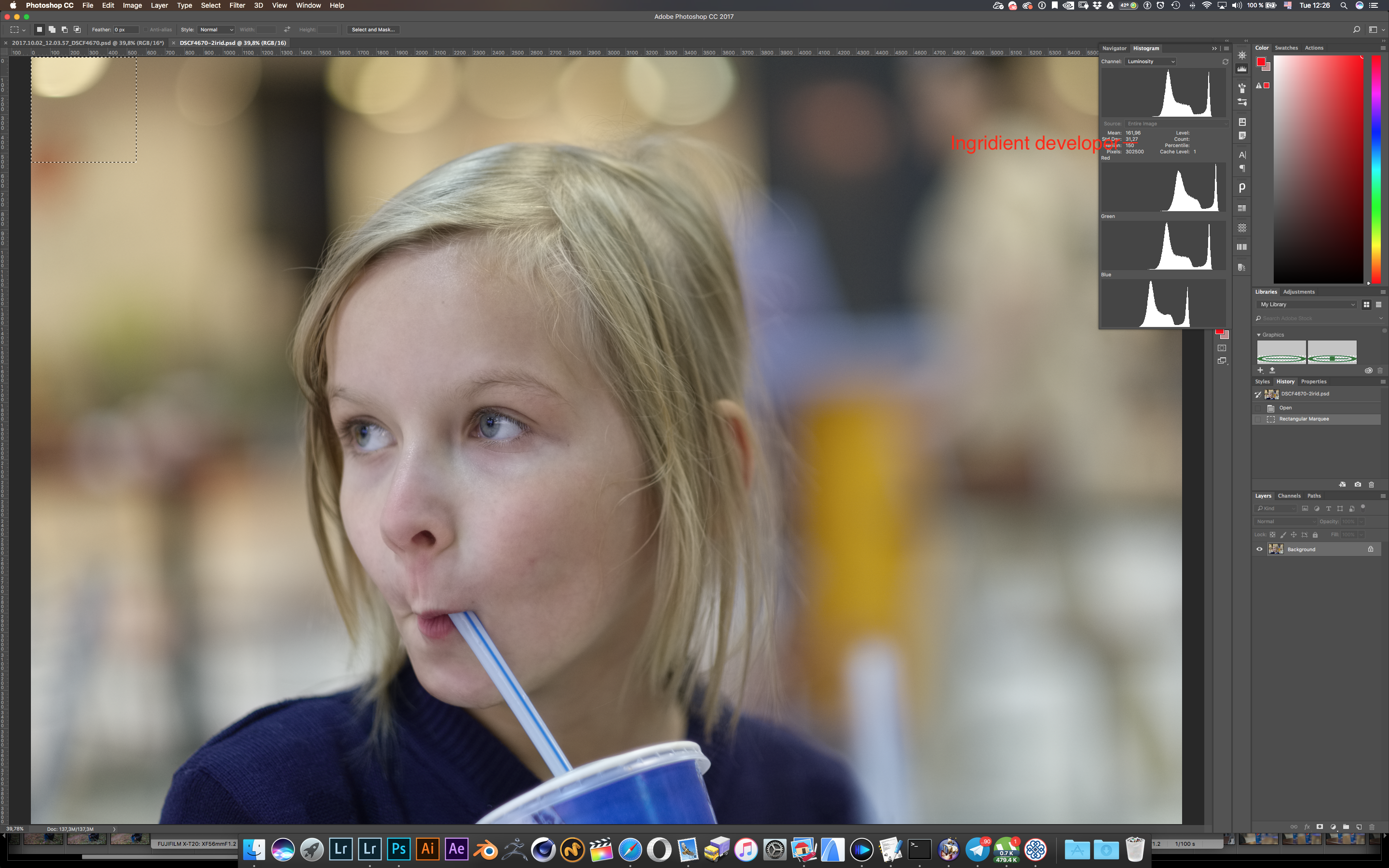Toggle visibility of the Background layer
The image size is (1389, 868).
point(1259,549)
